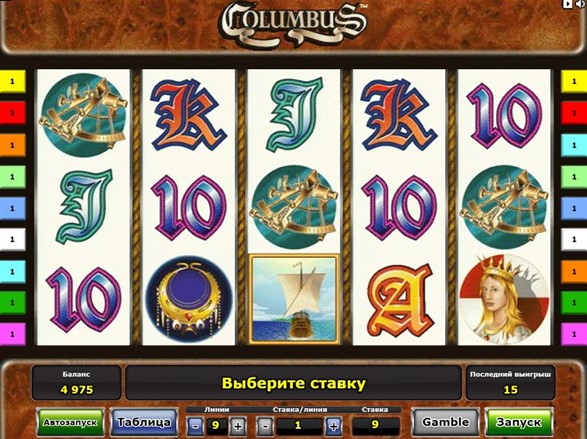Click the sailing ship symbol on reel three
This screenshot has height=439, width=587.
294,299
